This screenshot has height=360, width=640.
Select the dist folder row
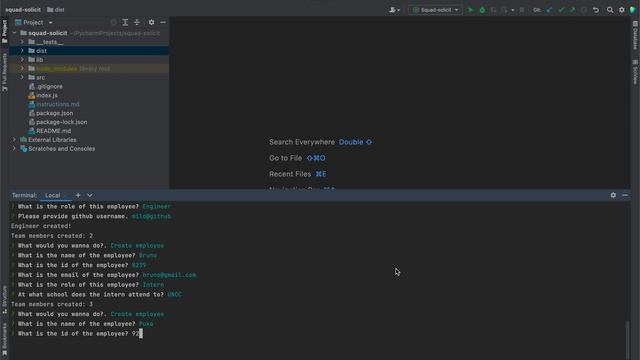pyautogui.click(x=89, y=51)
